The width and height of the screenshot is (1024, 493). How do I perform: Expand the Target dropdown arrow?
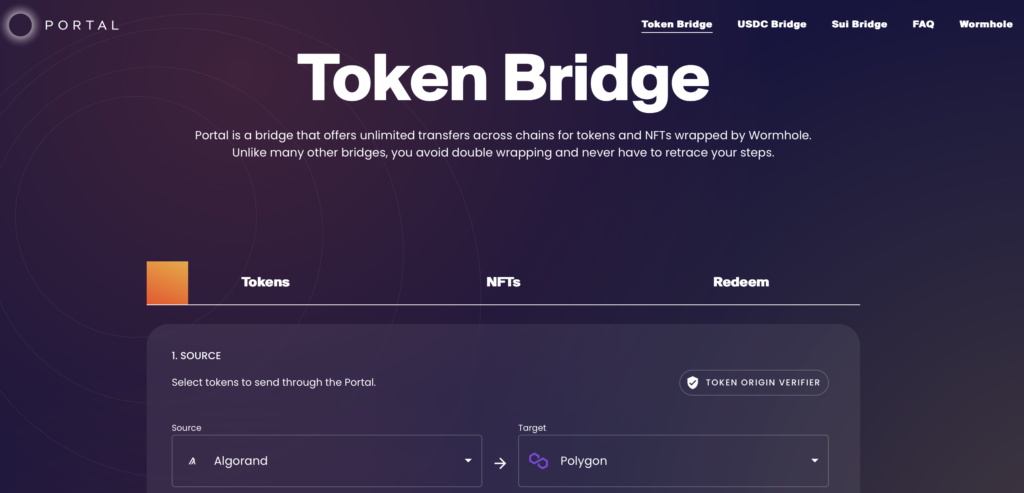point(814,461)
